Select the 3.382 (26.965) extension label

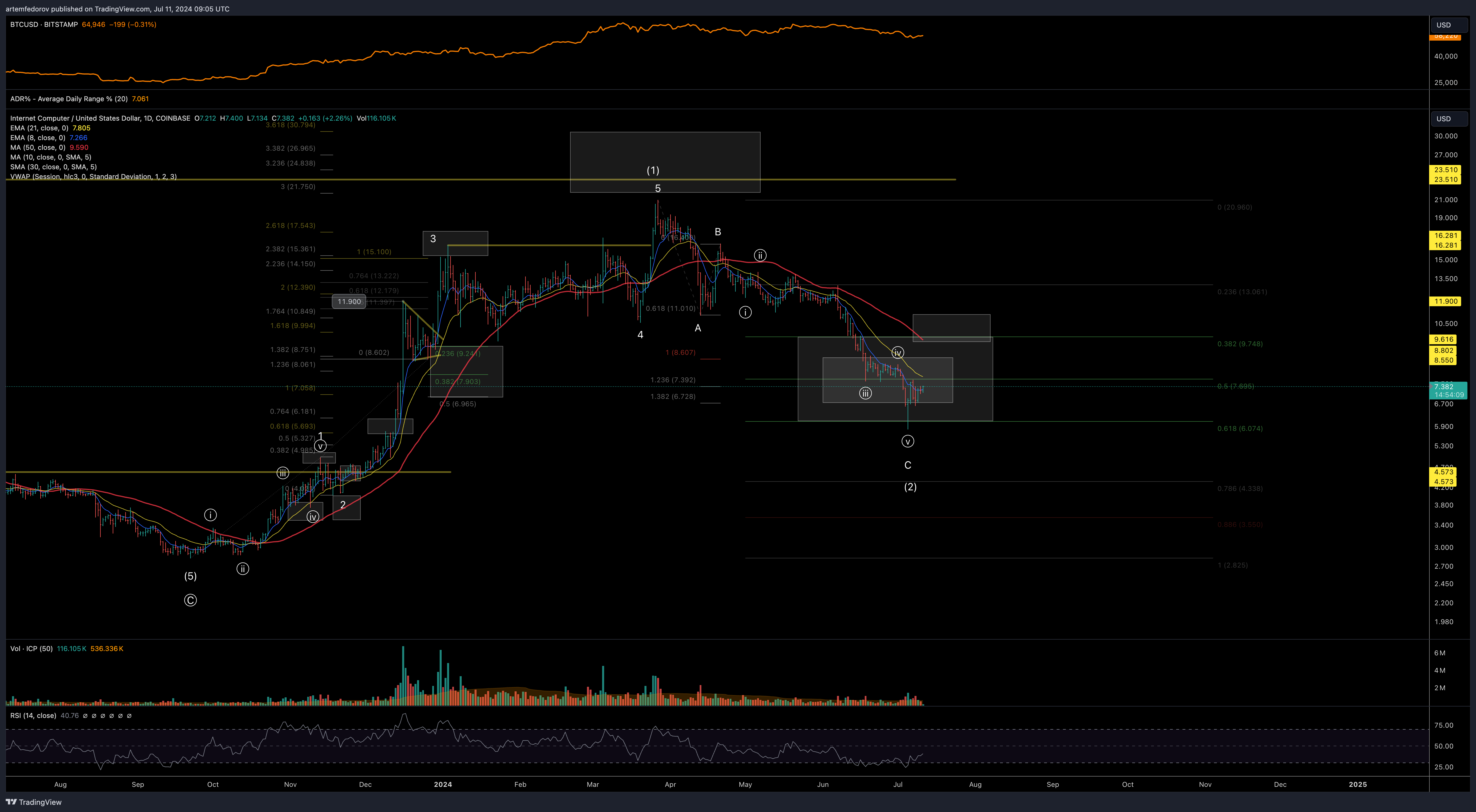[x=291, y=148]
